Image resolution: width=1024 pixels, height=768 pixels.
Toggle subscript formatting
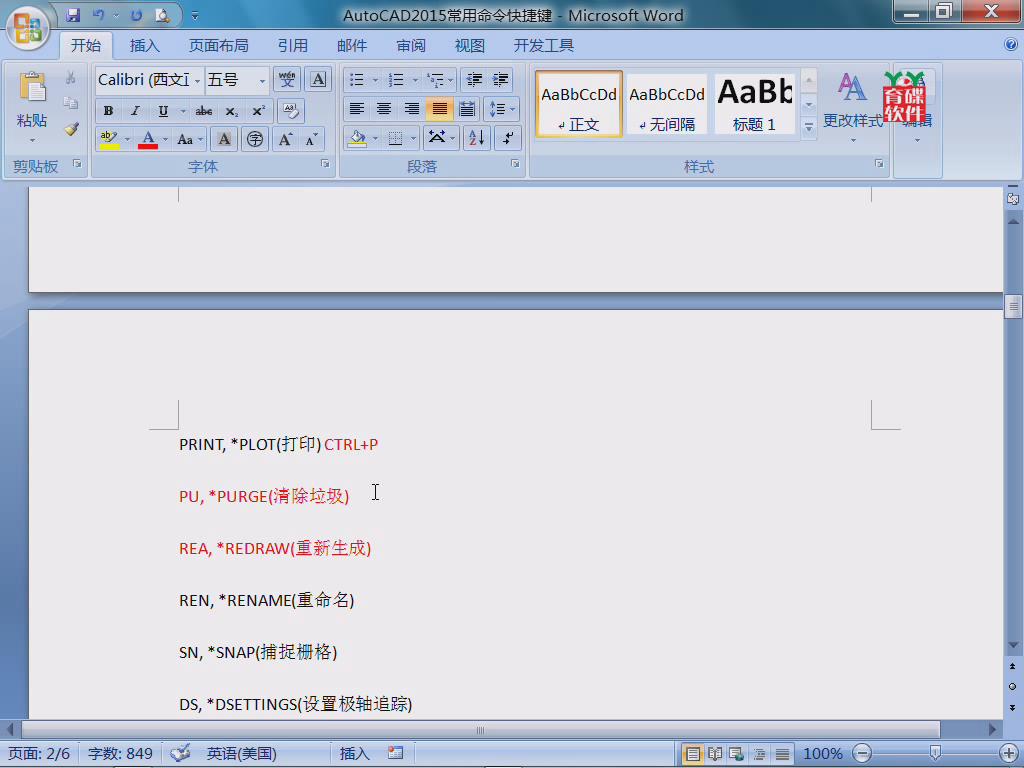231,111
